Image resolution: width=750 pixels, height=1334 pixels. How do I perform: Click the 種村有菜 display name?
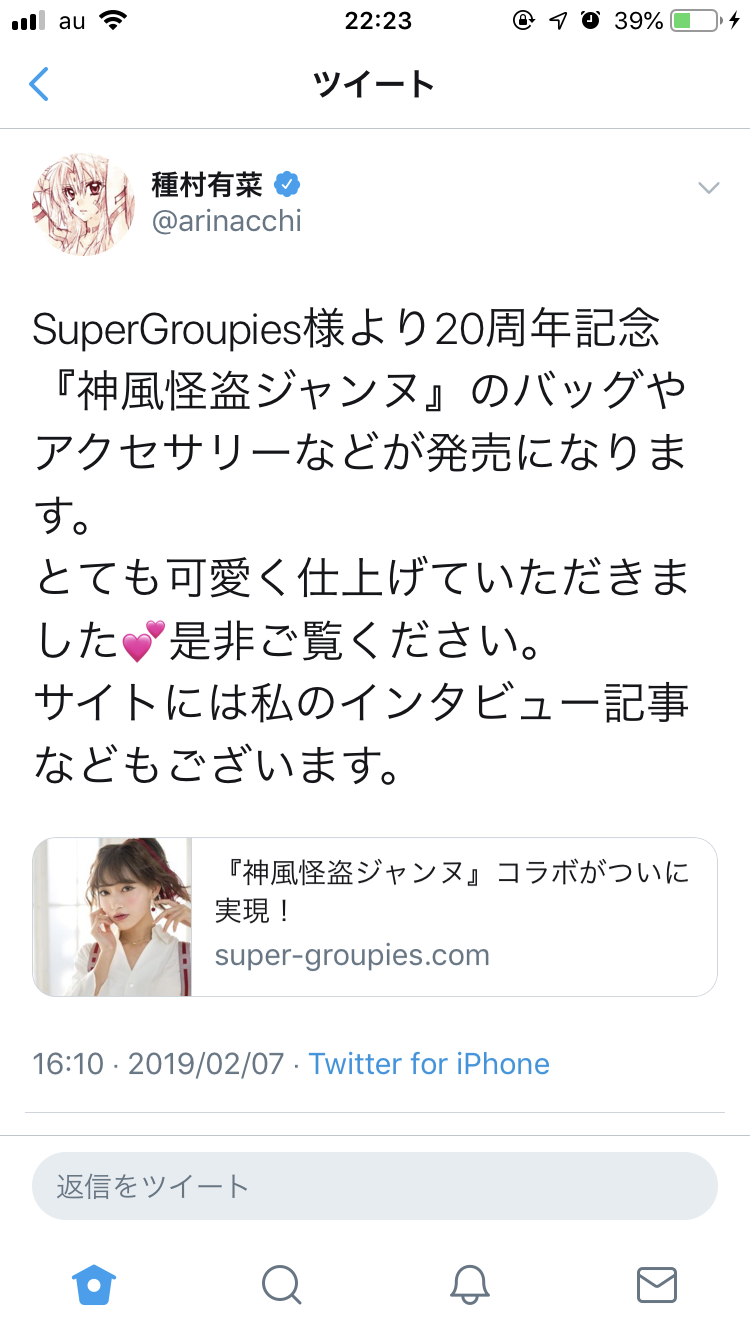207,185
